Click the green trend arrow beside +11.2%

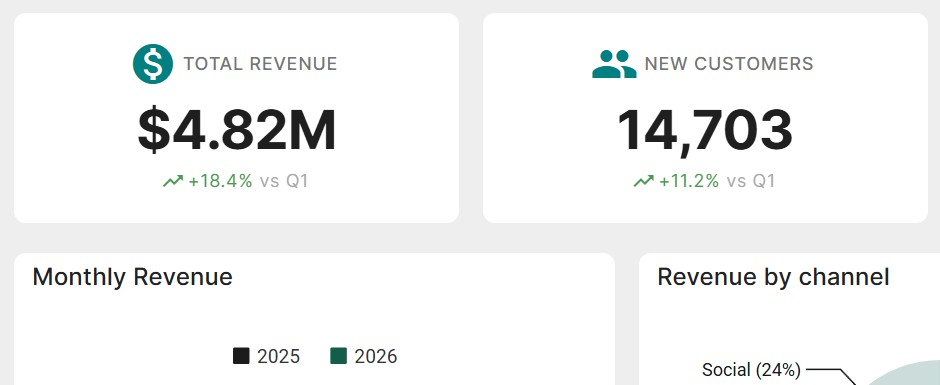coord(643,181)
